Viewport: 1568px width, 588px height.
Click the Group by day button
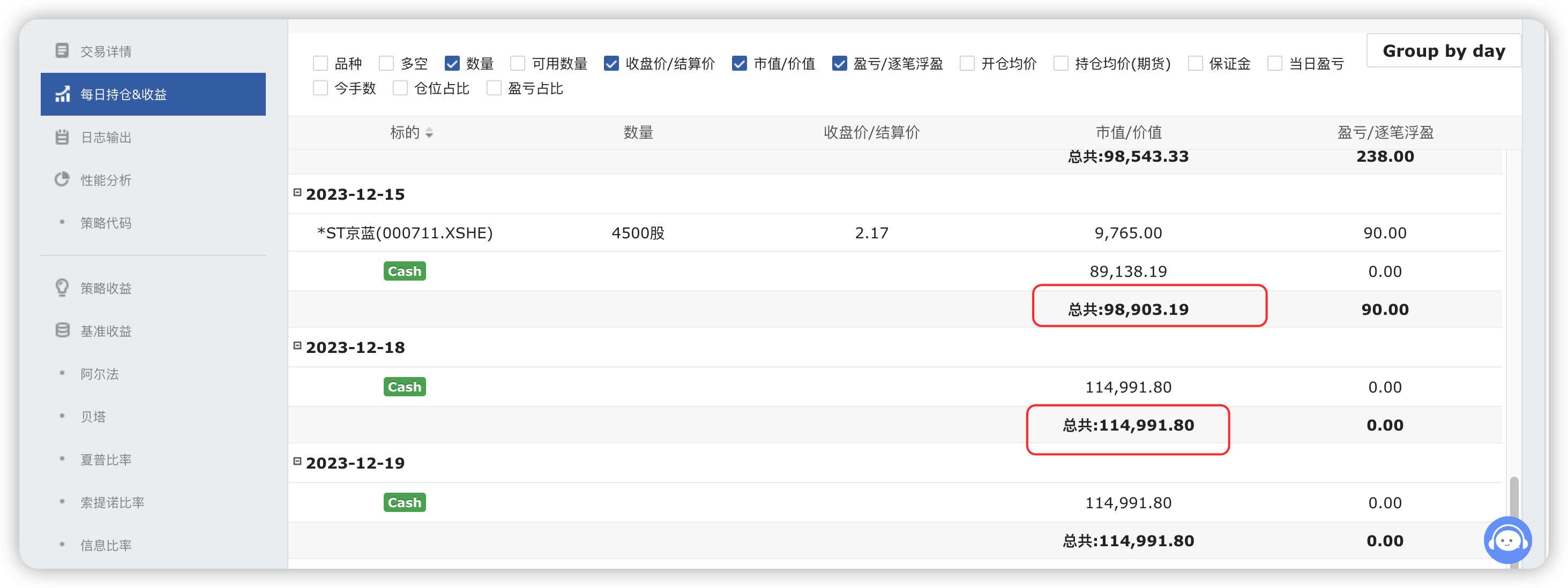click(x=1443, y=50)
